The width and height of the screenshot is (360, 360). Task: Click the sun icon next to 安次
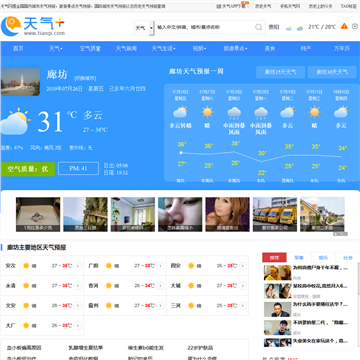[x=26, y=266]
